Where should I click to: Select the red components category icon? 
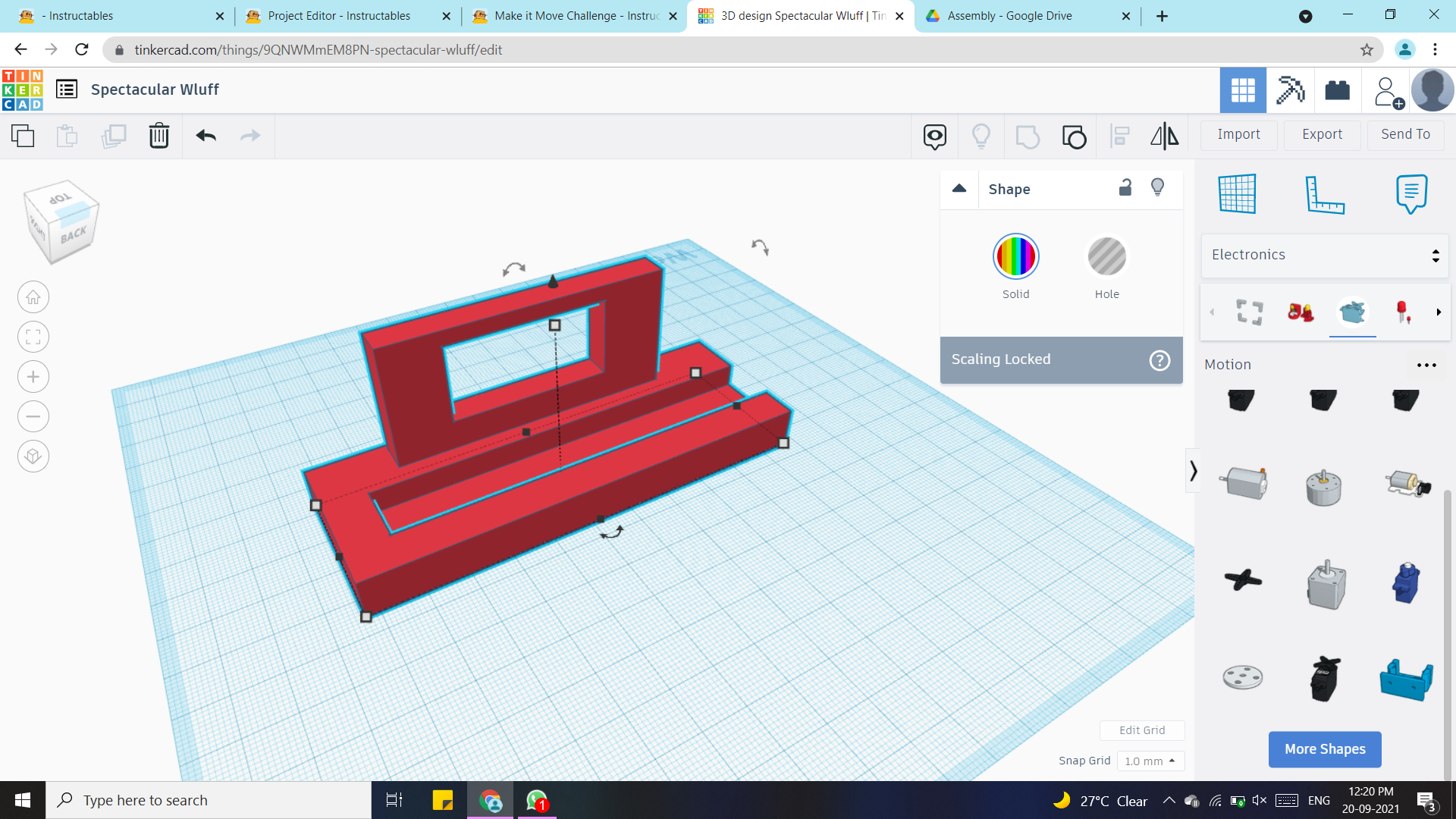[1301, 312]
